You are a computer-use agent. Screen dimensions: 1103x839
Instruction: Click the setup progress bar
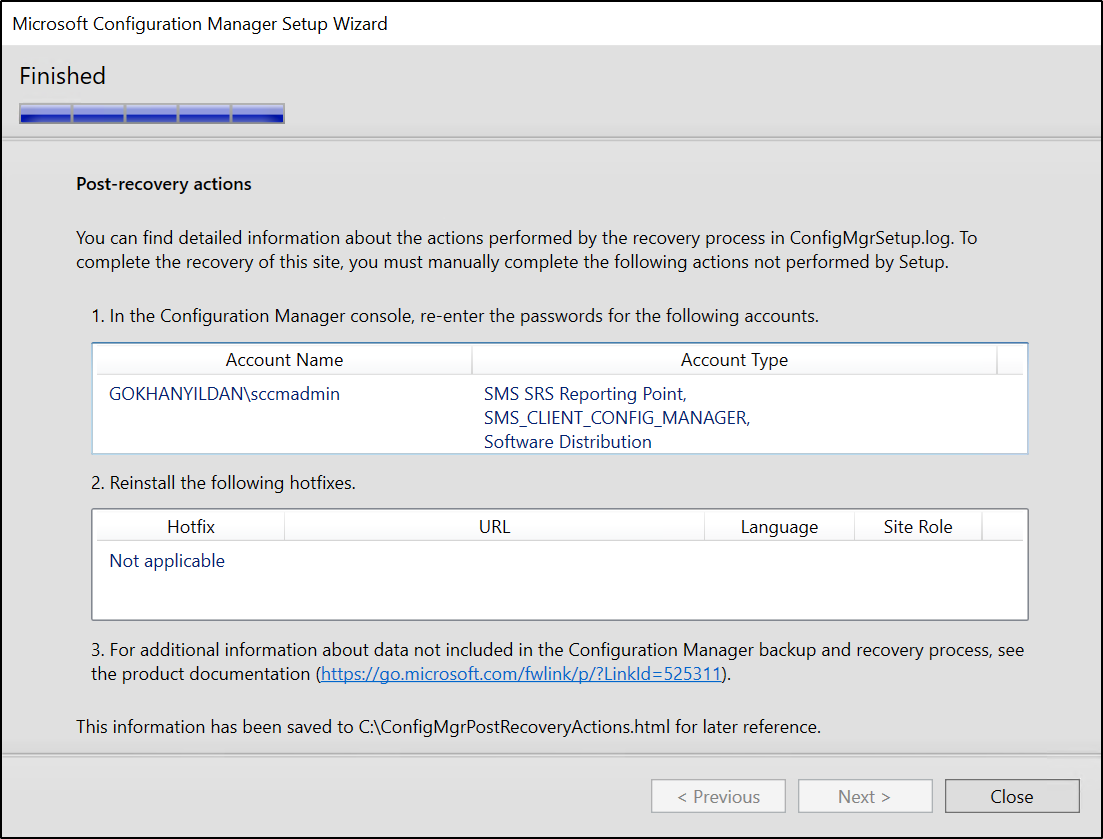[x=152, y=113]
